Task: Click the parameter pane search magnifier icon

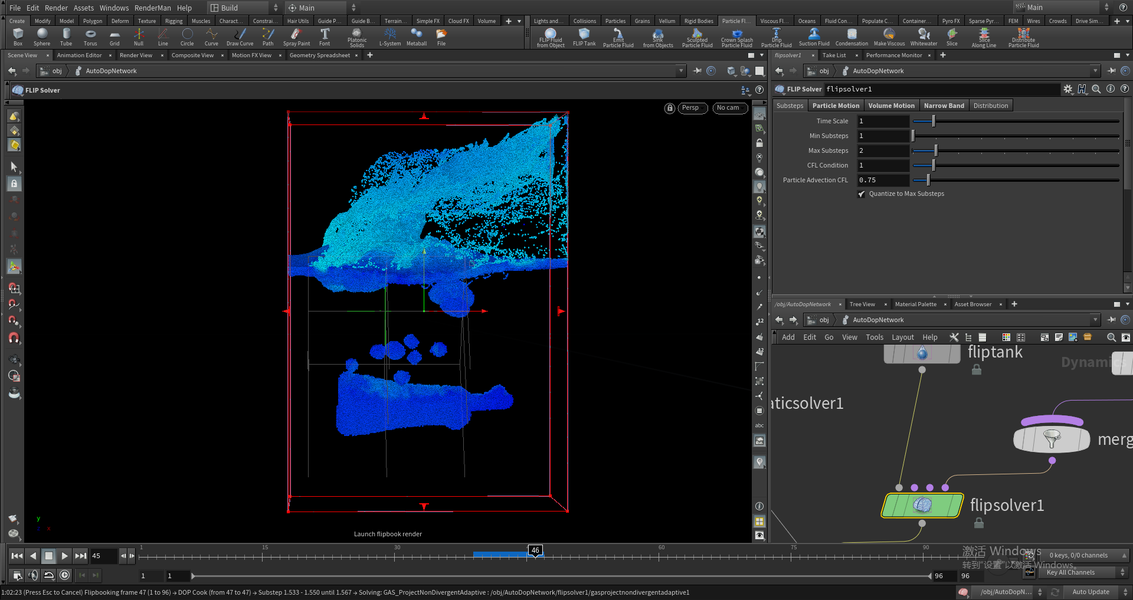Action: point(1096,89)
